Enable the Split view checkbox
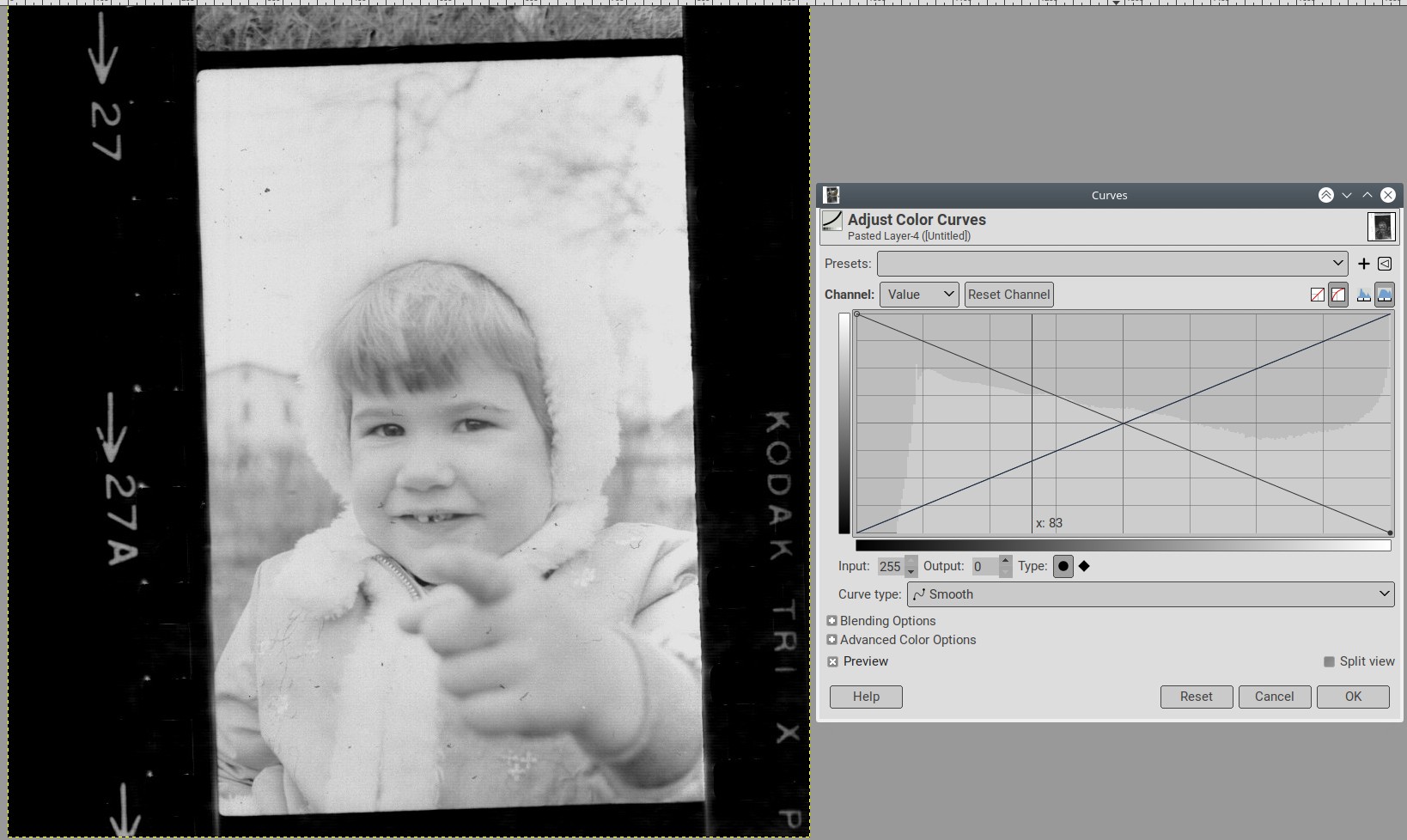Image resolution: width=1407 pixels, height=840 pixels. click(1329, 661)
